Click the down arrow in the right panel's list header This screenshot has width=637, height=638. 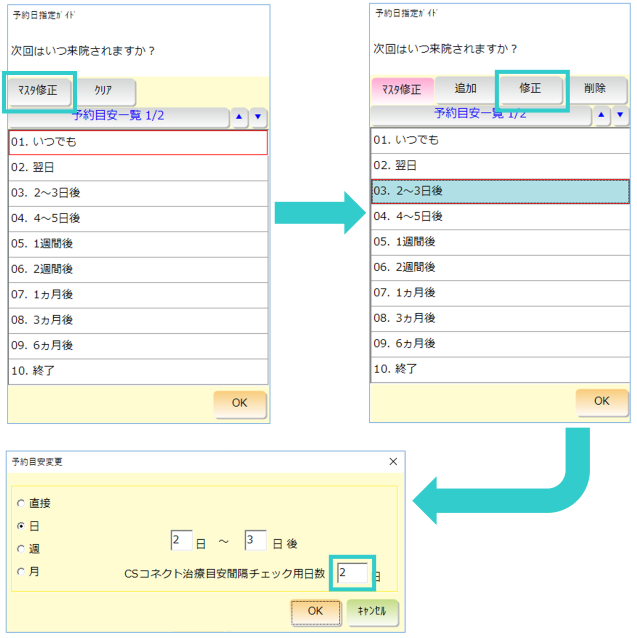coord(620,116)
